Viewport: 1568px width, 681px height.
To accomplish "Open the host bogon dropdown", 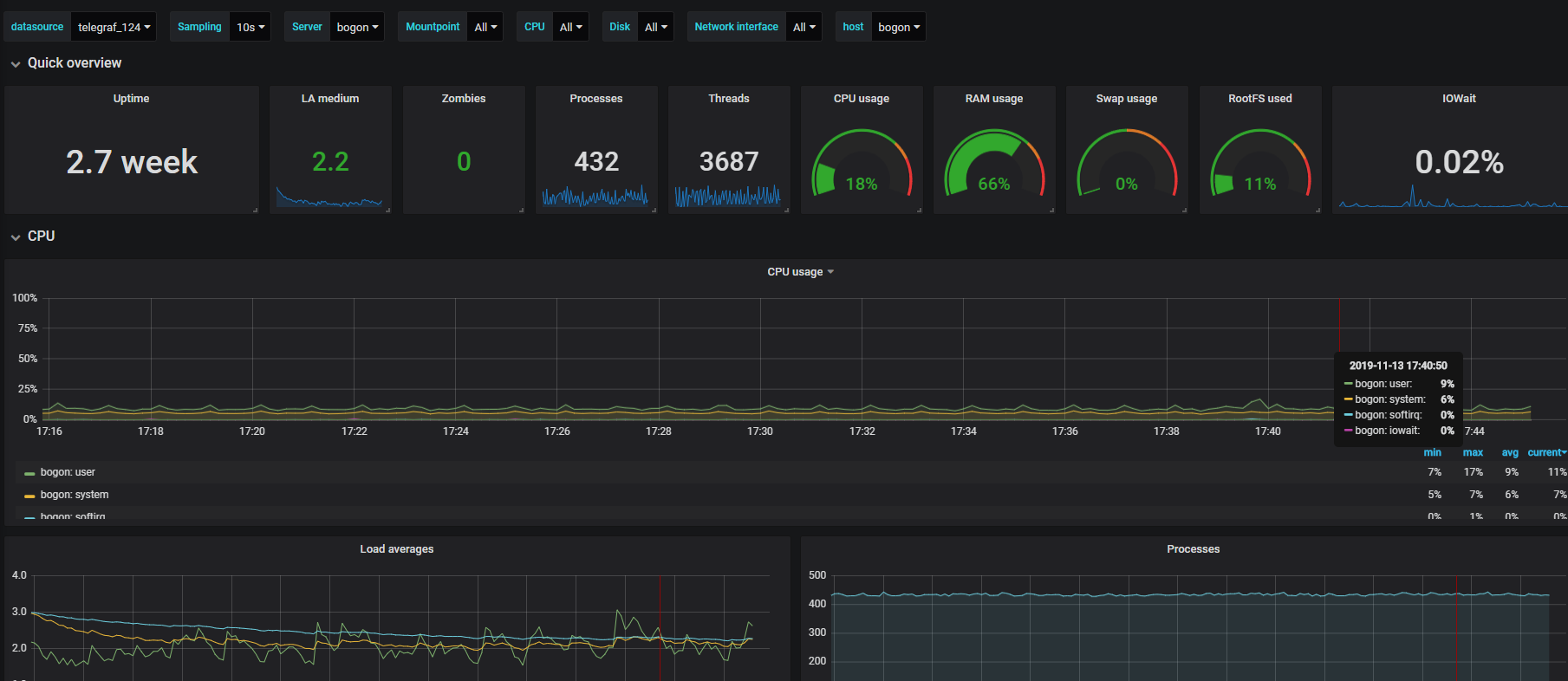I will pos(899,27).
